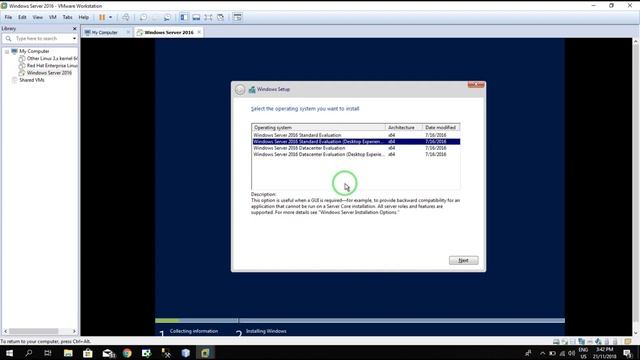Open Task View on the taskbar
This screenshot has width=640, height=360.
tap(48, 353)
